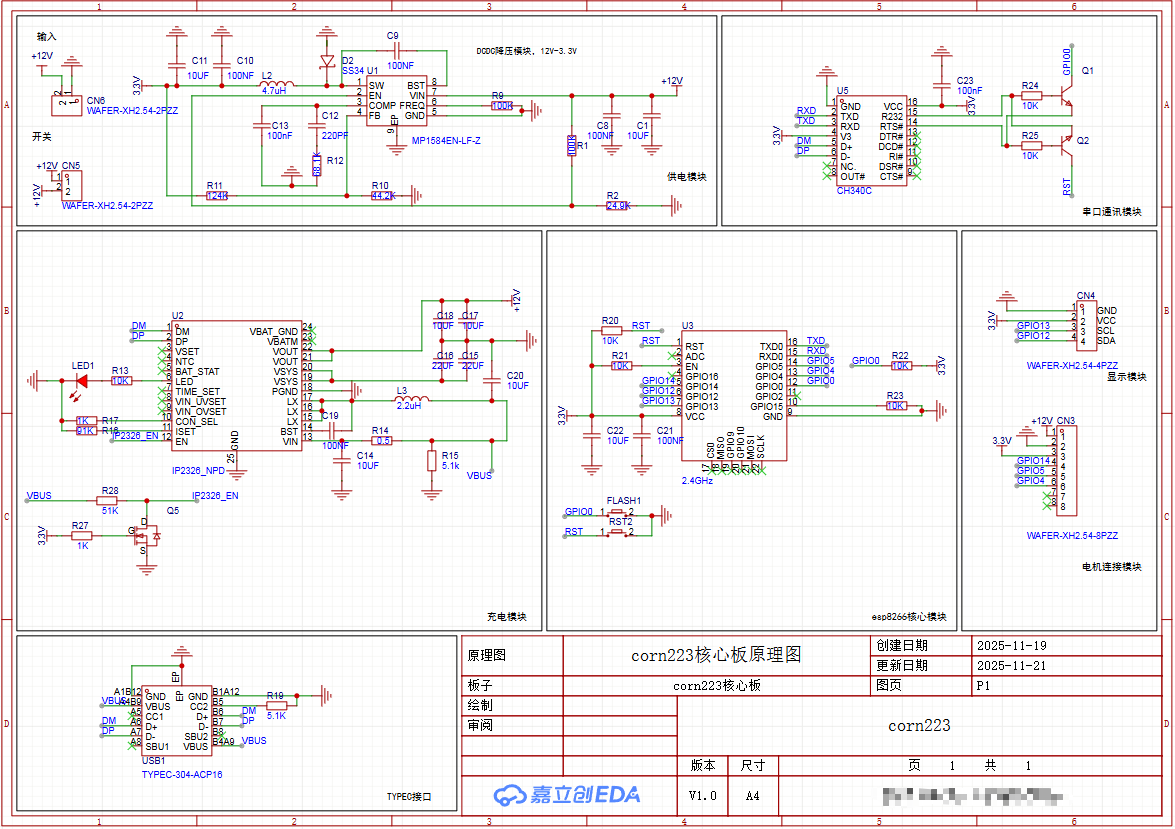Click the 2025-11-19 creation date field
This screenshot has width=1175, height=829.
[1010, 646]
